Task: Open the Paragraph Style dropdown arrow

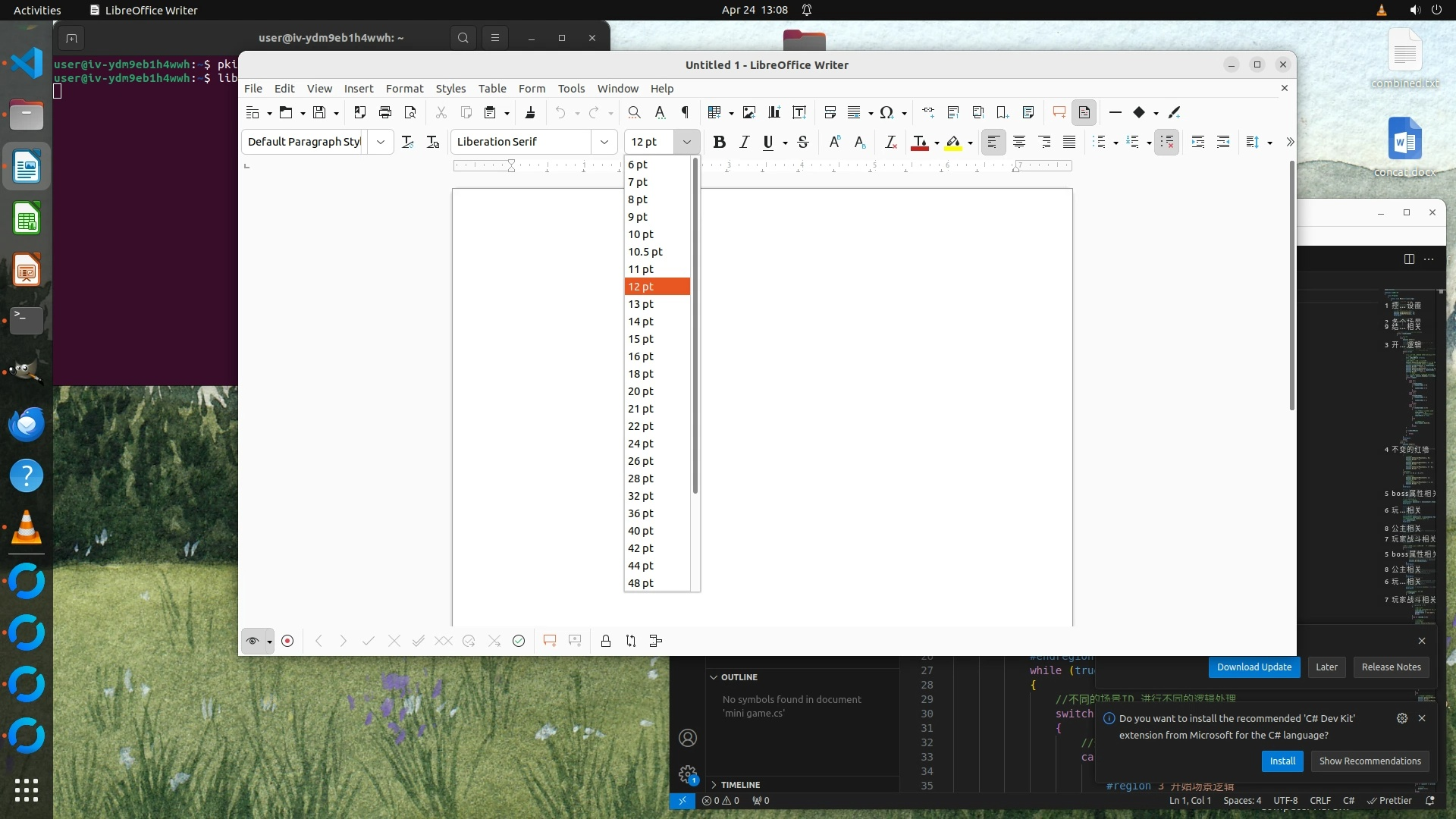Action: (381, 142)
